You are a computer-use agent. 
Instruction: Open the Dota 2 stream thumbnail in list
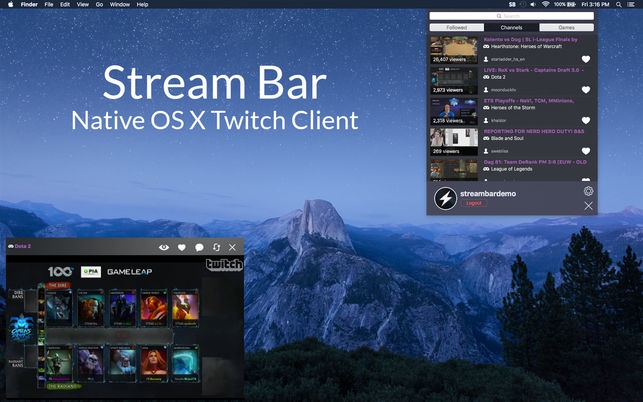click(454, 80)
